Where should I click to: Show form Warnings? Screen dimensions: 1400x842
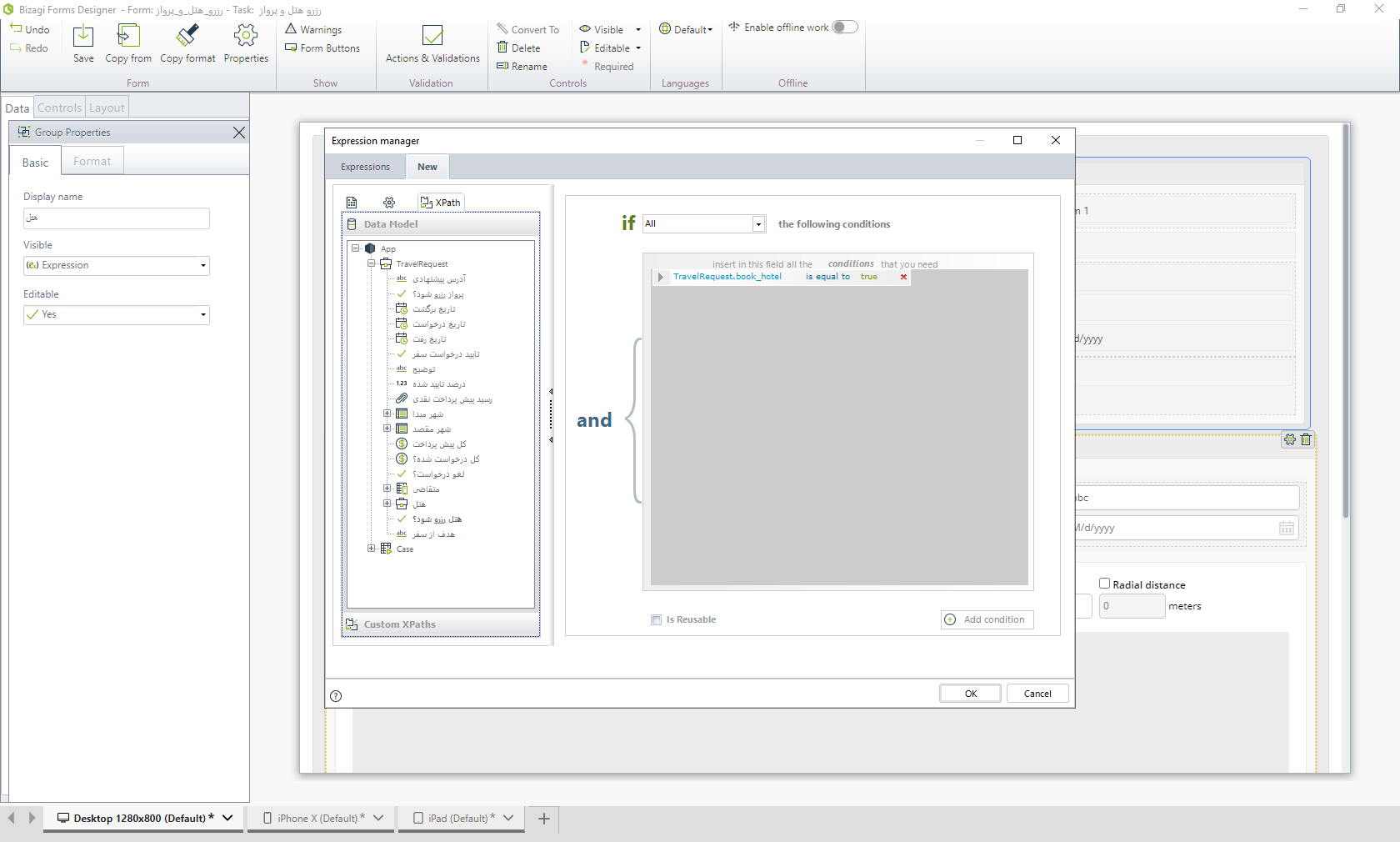click(x=313, y=29)
